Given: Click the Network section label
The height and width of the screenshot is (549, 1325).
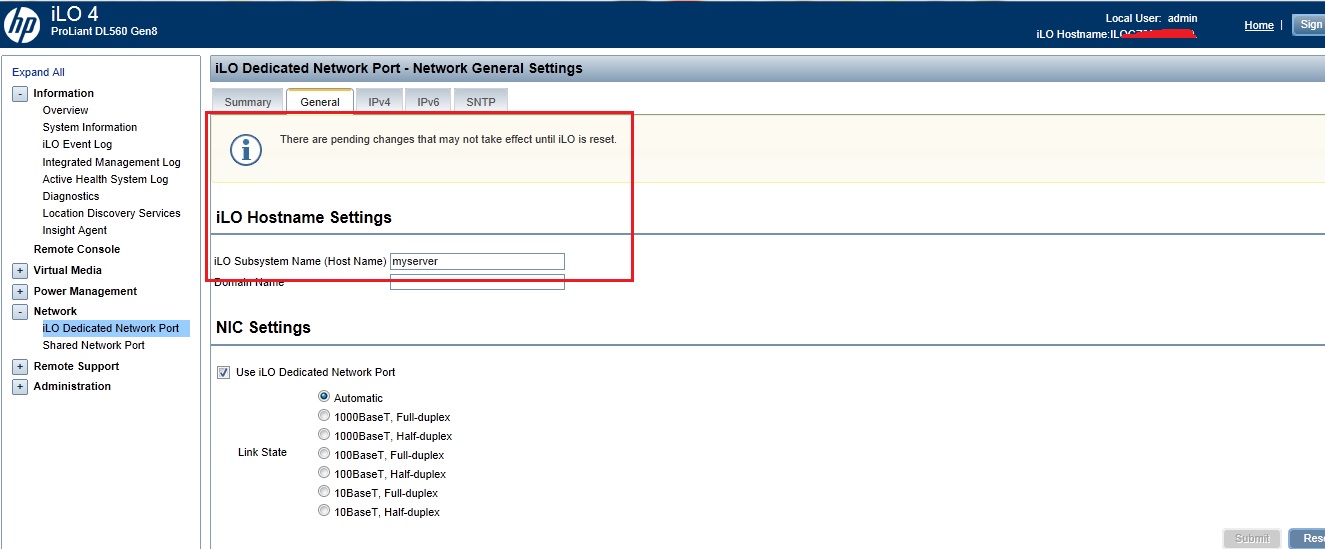Looking at the screenshot, I should coord(55,311).
